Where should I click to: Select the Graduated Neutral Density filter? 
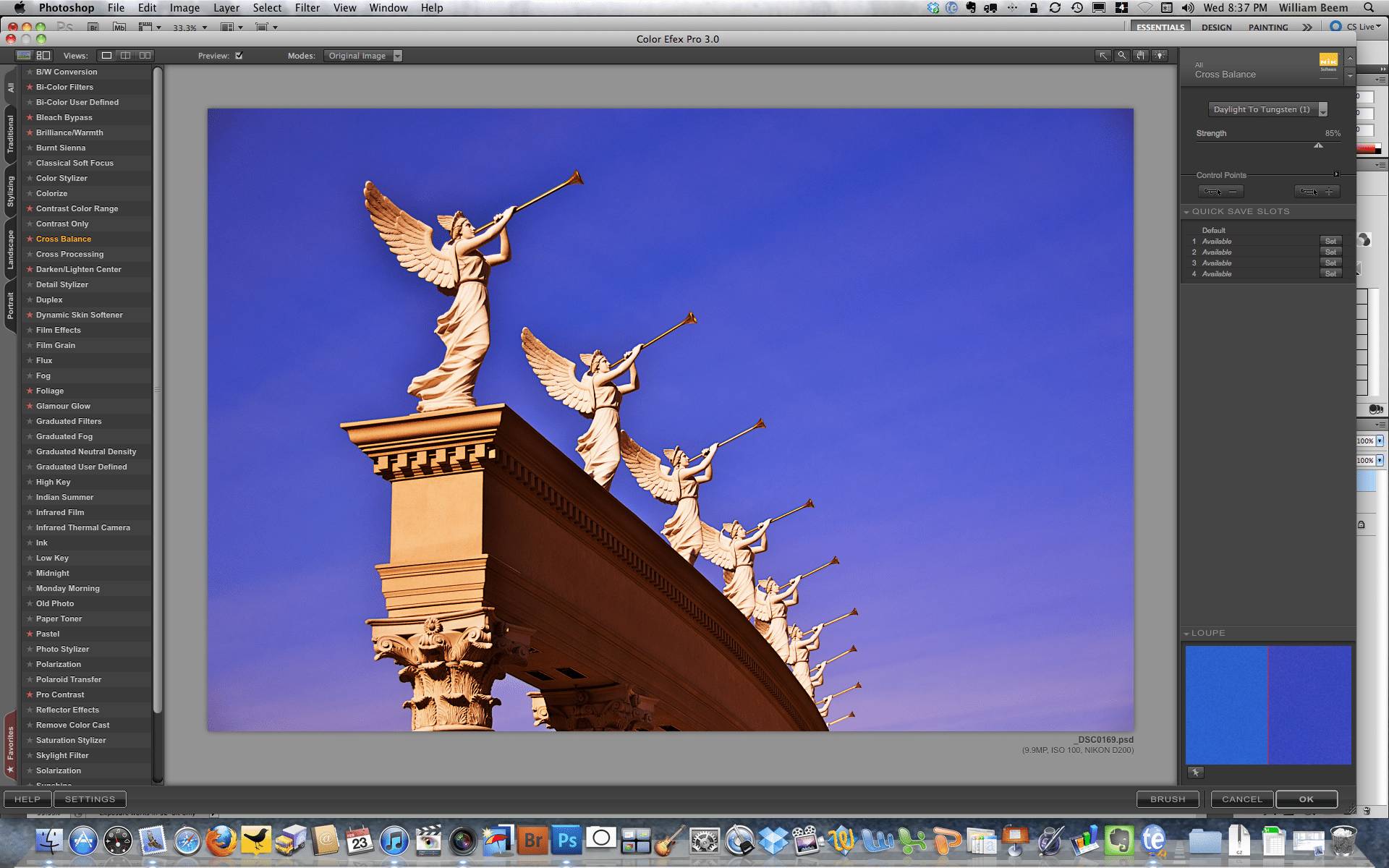tap(86, 451)
